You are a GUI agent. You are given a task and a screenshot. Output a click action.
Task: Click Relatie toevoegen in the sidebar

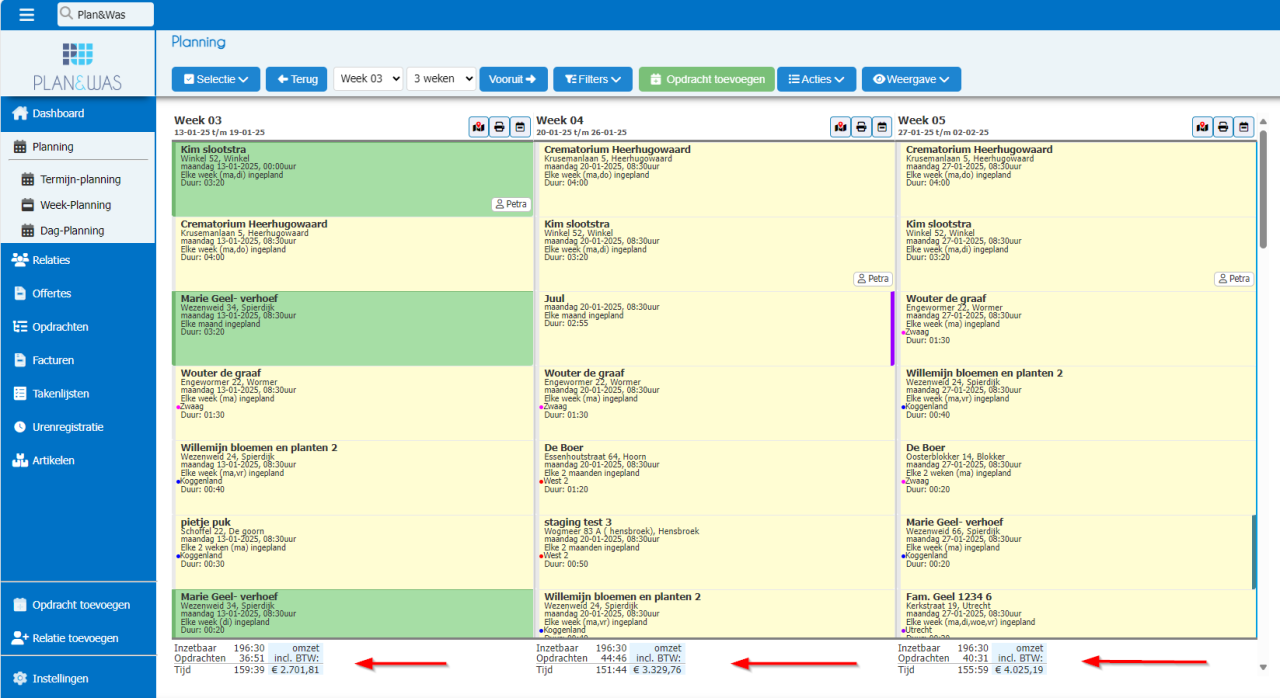78,638
